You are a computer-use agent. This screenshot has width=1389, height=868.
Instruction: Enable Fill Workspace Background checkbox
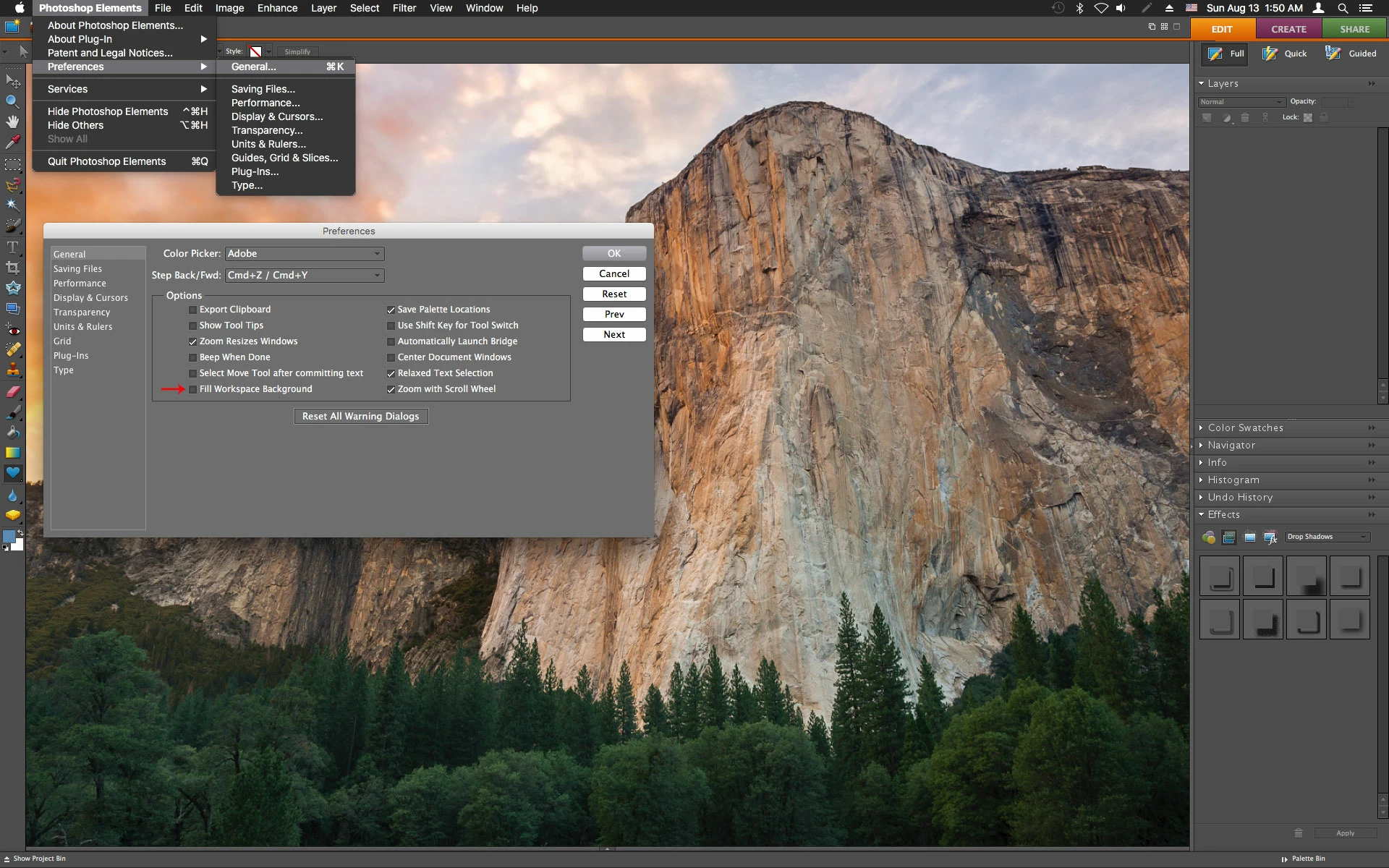193,389
